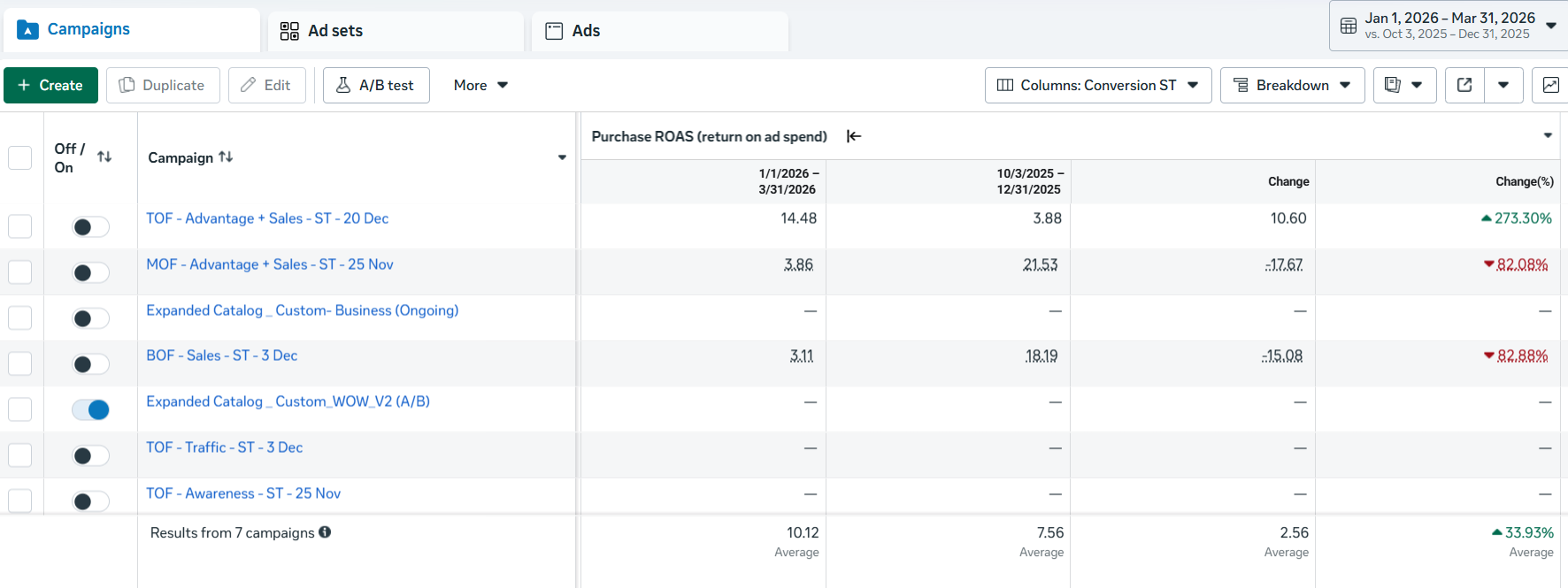
Task: Toggle the MOF Advantage + Sales campaign switch
Action: tap(90, 272)
